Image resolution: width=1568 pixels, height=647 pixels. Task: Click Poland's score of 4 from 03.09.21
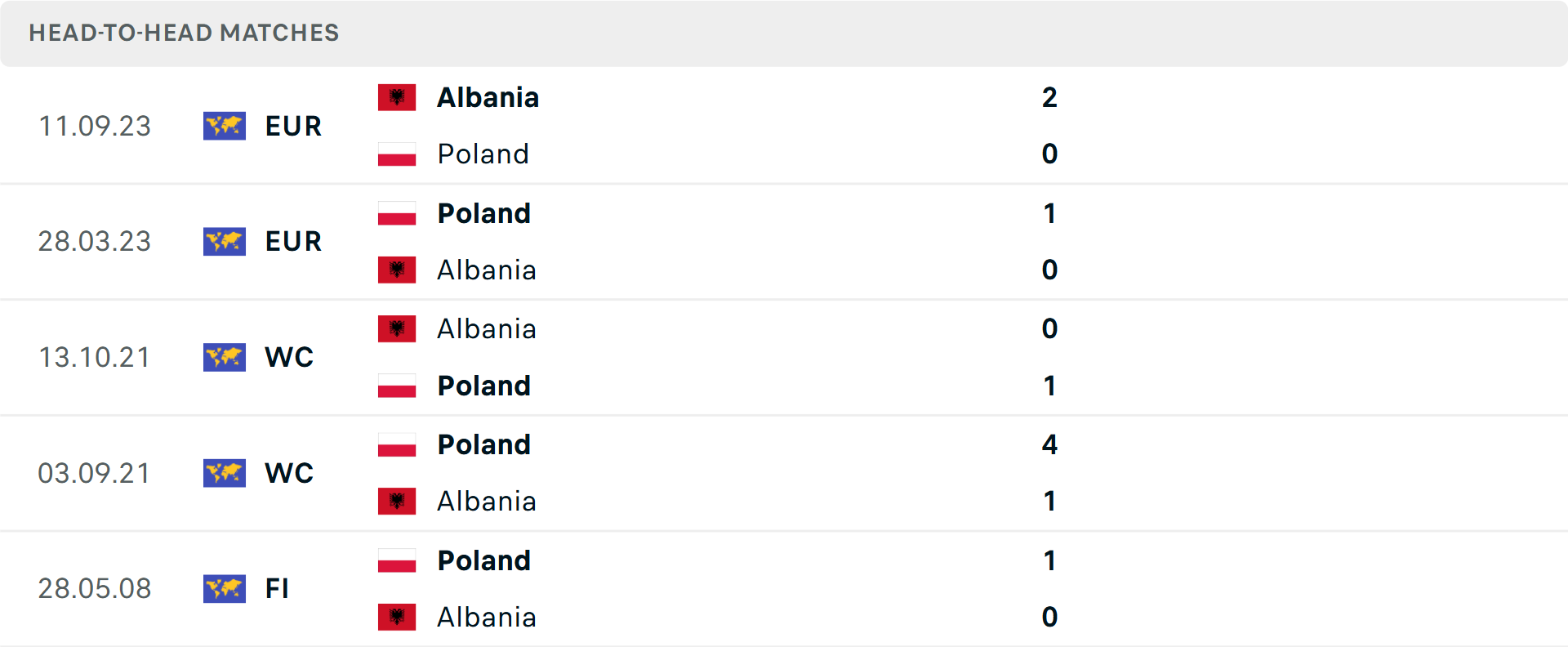coord(1050,445)
